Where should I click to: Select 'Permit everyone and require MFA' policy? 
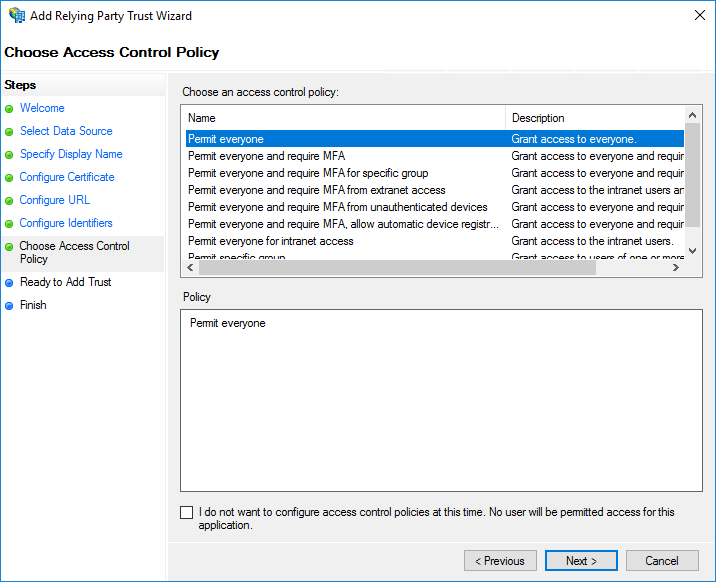pos(267,156)
